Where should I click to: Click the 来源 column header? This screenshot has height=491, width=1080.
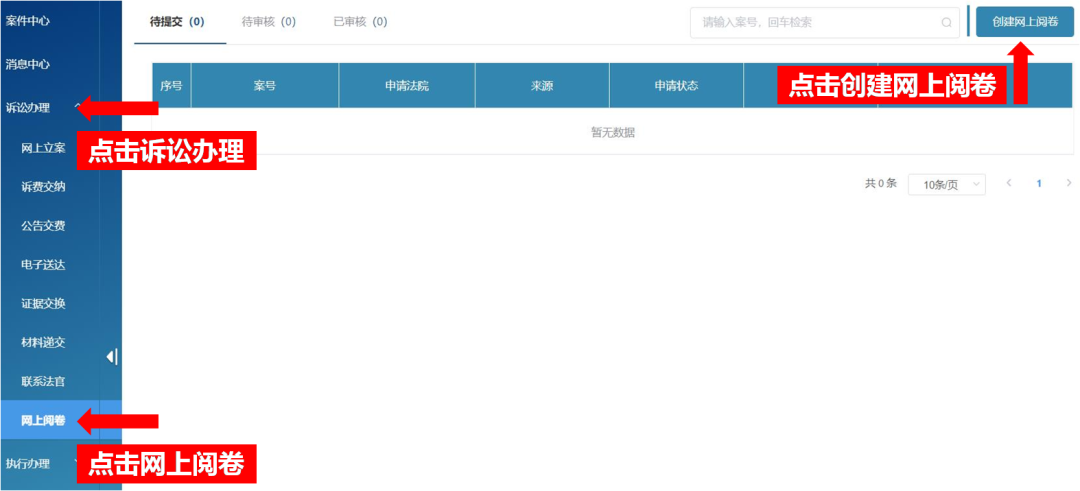click(x=542, y=86)
